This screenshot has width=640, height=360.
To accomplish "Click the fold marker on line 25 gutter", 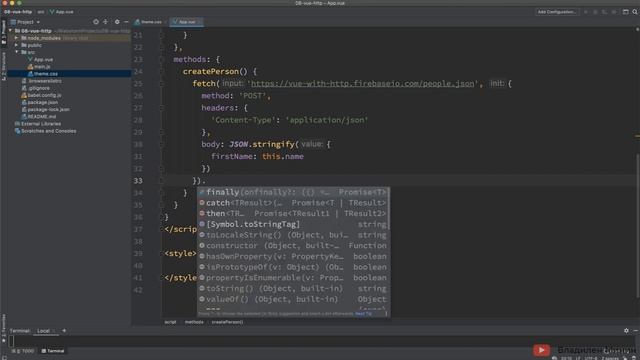I will coord(162,84).
